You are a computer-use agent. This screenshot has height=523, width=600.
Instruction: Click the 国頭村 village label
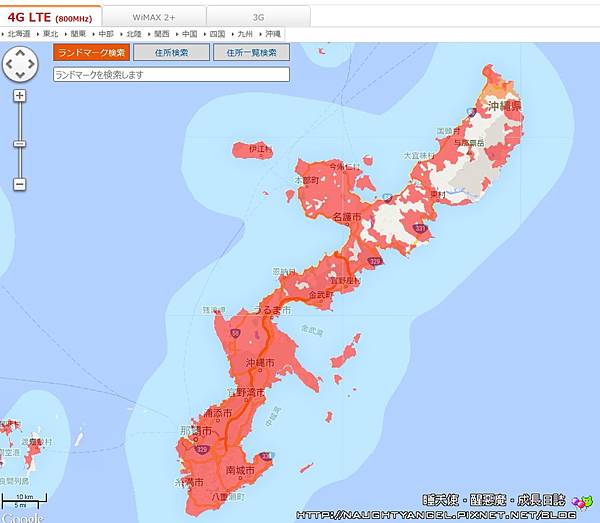(x=448, y=131)
